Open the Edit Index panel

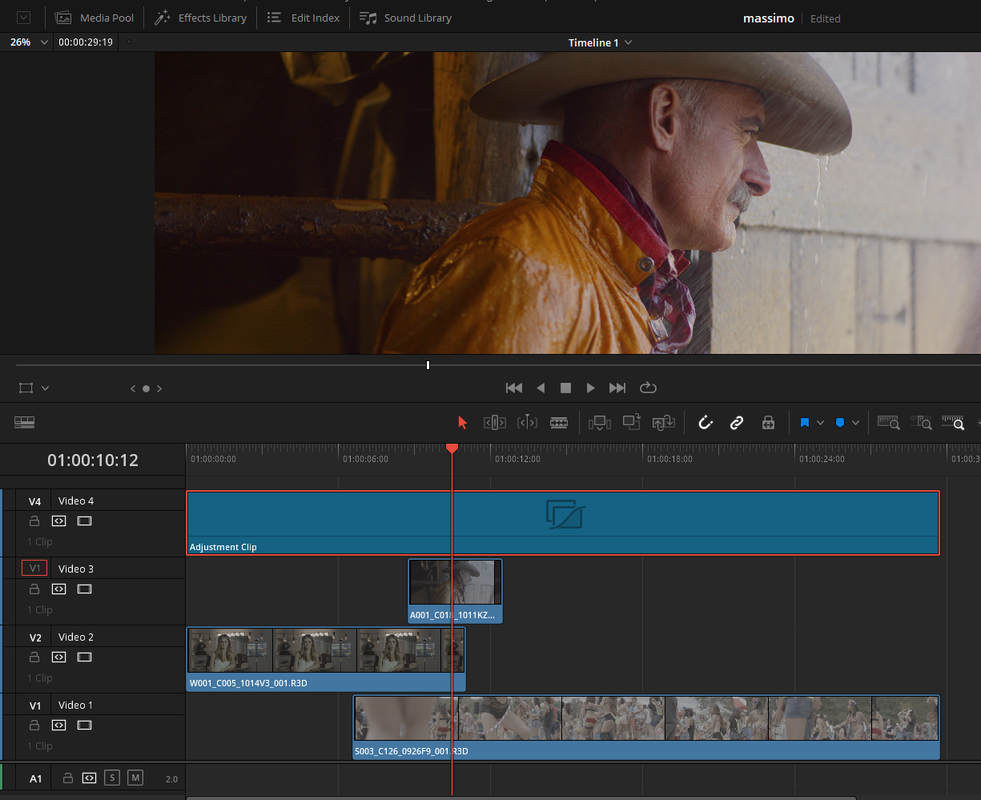point(303,18)
